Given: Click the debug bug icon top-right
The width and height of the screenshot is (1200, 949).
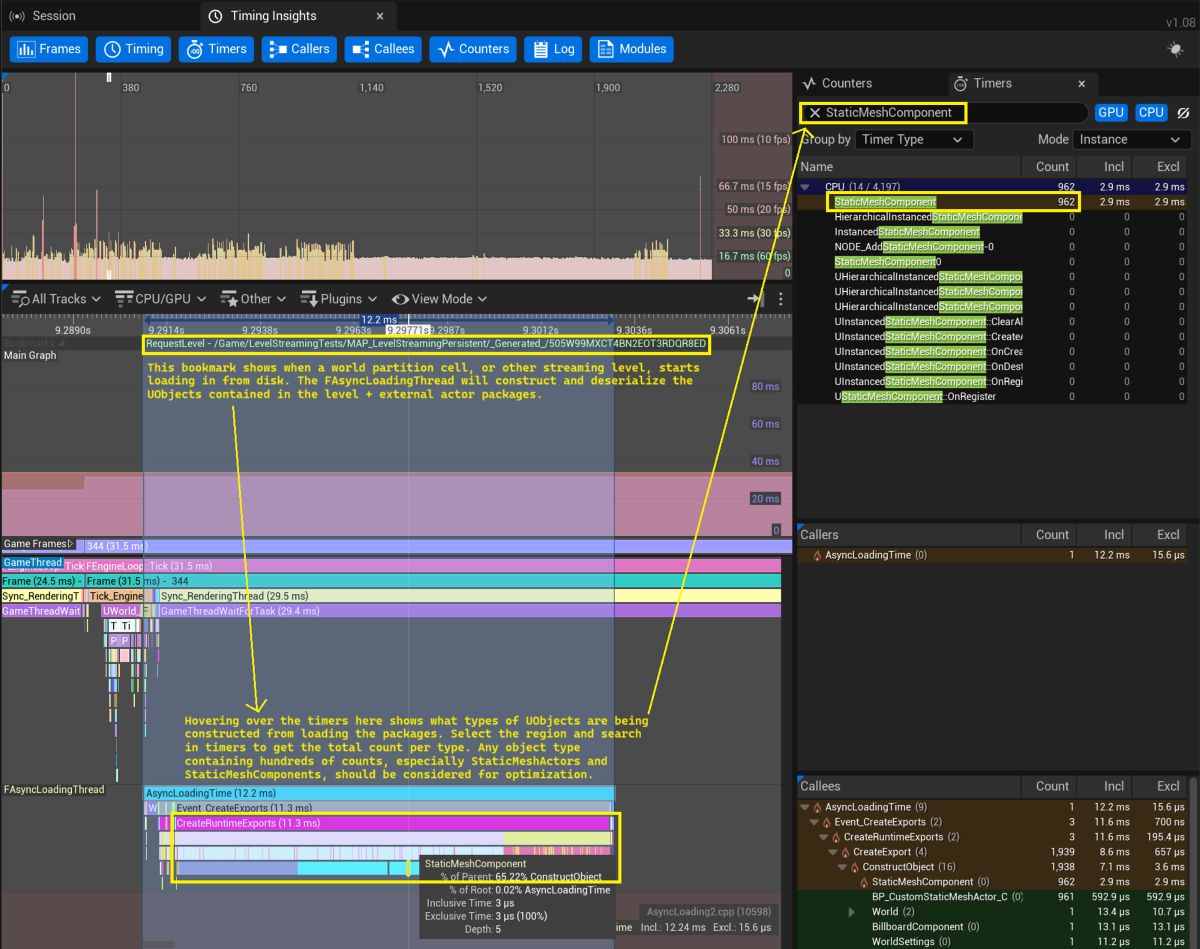Looking at the screenshot, I should 1175,49.
